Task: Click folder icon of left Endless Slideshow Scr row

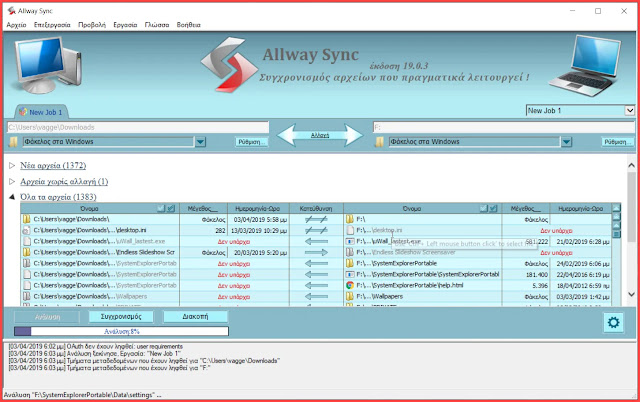Action: pos(27,252)
